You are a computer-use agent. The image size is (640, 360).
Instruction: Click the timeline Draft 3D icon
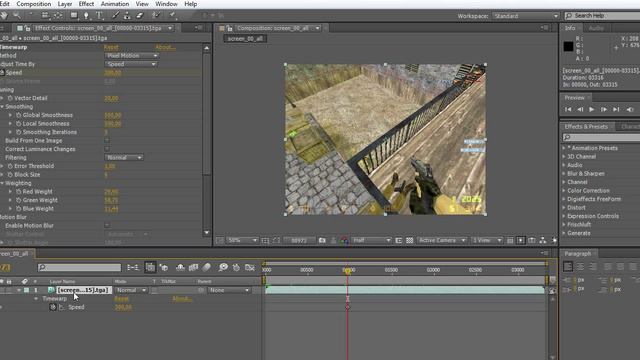pyautogui.click(x=164, y=268)
